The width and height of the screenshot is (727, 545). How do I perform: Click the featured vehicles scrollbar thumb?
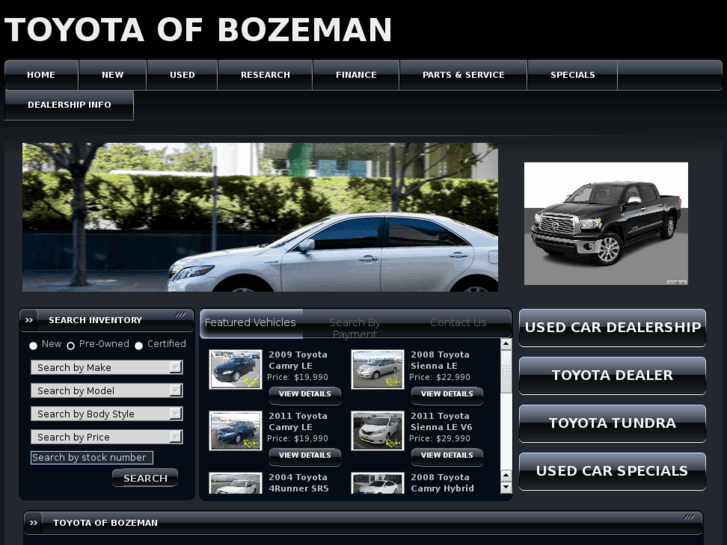pyautogui.click(x=506, y=371)
